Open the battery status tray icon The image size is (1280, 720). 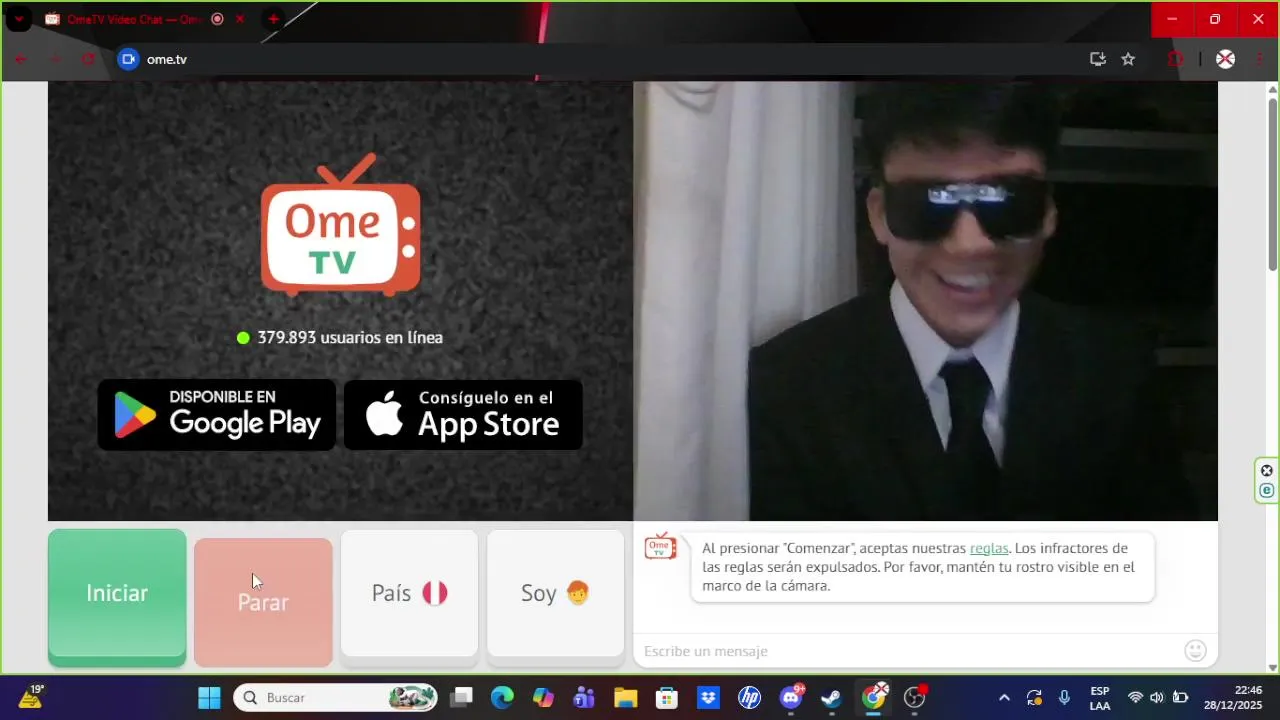coord(1180,698)
